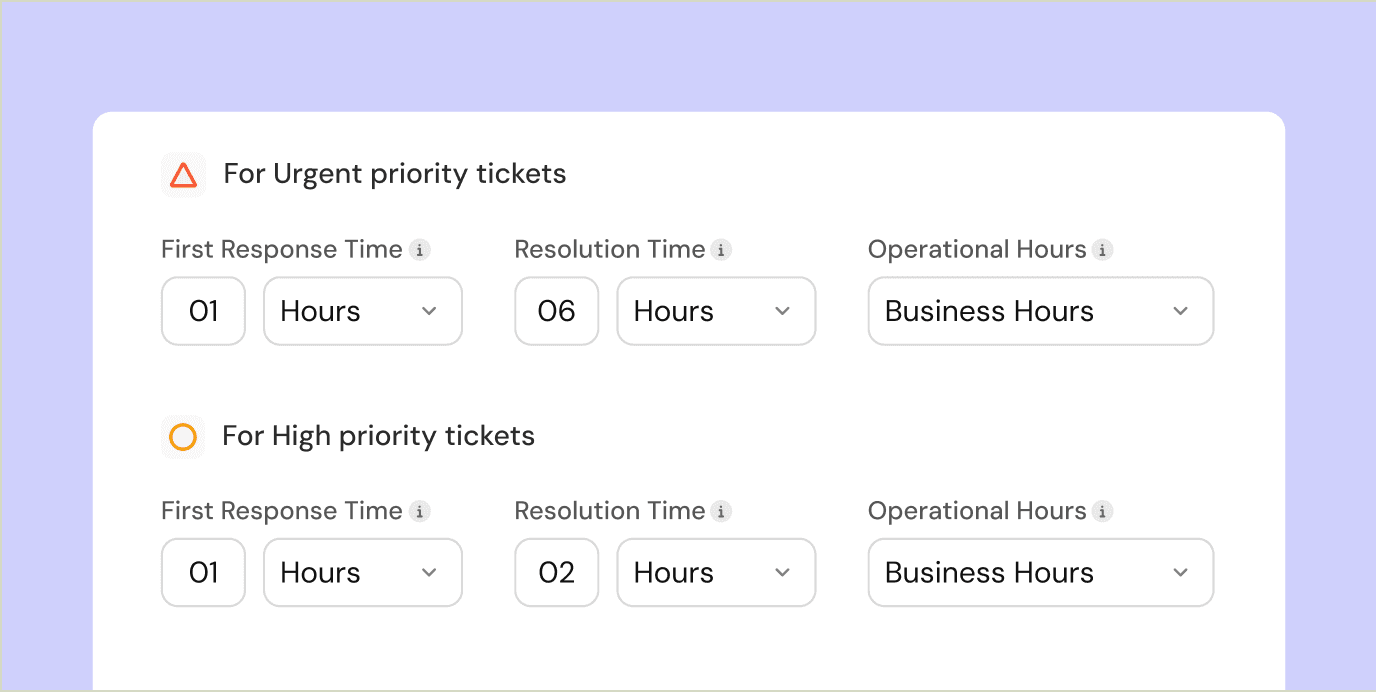Screen dimensions: 1376x692
Task: Open Urgent First Response Time unit dropdown
Action: click(x=362, y=311)
